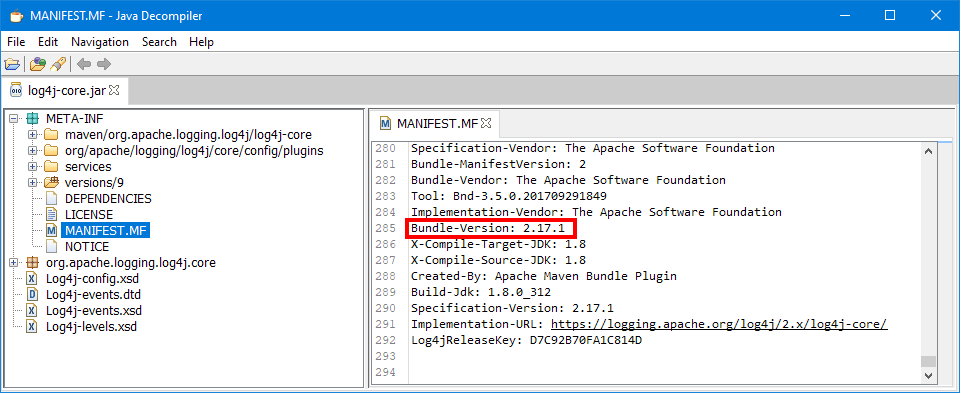This screenshot has width=960, height=393.
Task: Click the org.apache.logging.log4j.core package icon
Action: (32, 263)
